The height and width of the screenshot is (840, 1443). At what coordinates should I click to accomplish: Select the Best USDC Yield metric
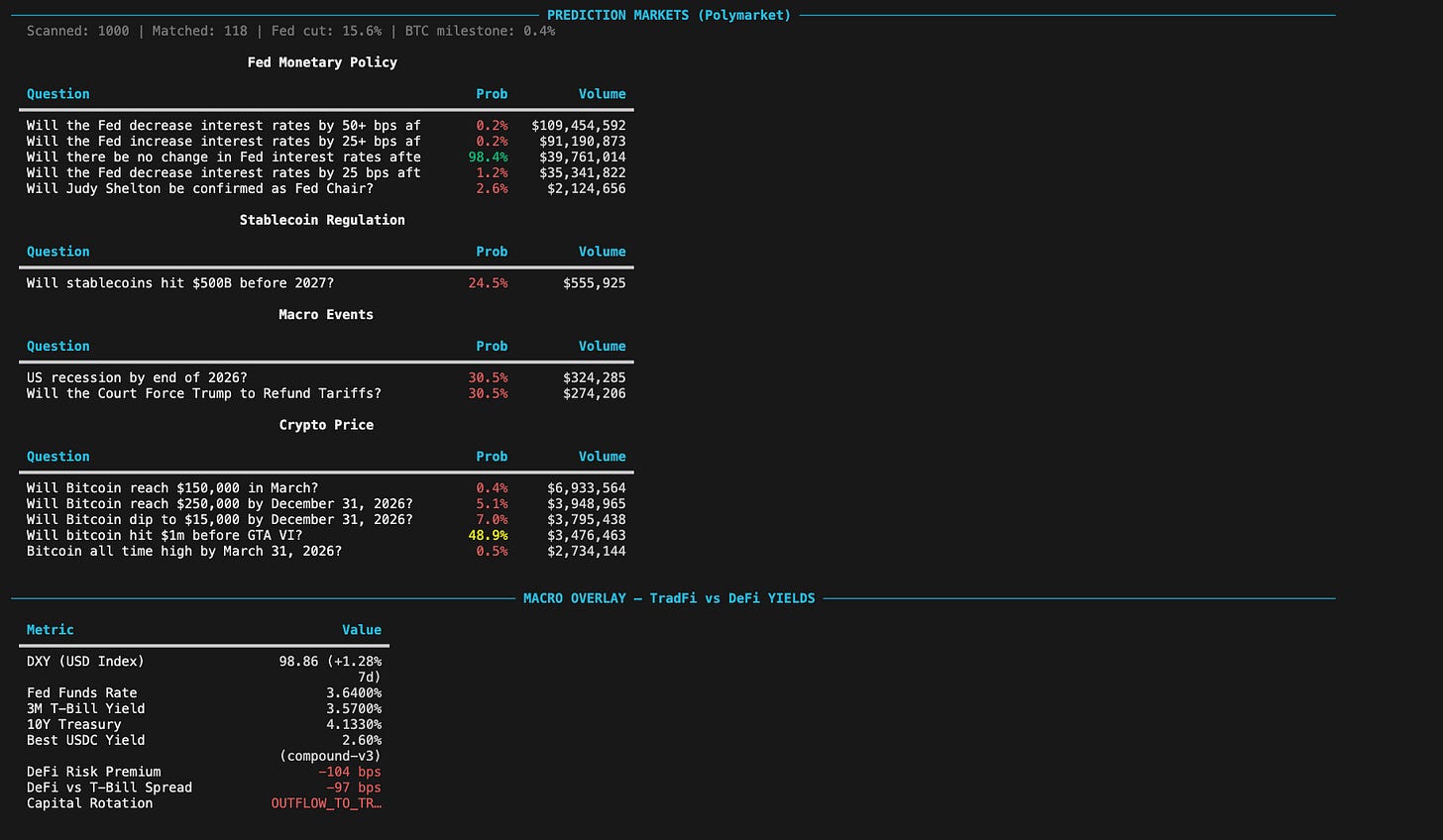pyautogui.click(x=86, y=741)
